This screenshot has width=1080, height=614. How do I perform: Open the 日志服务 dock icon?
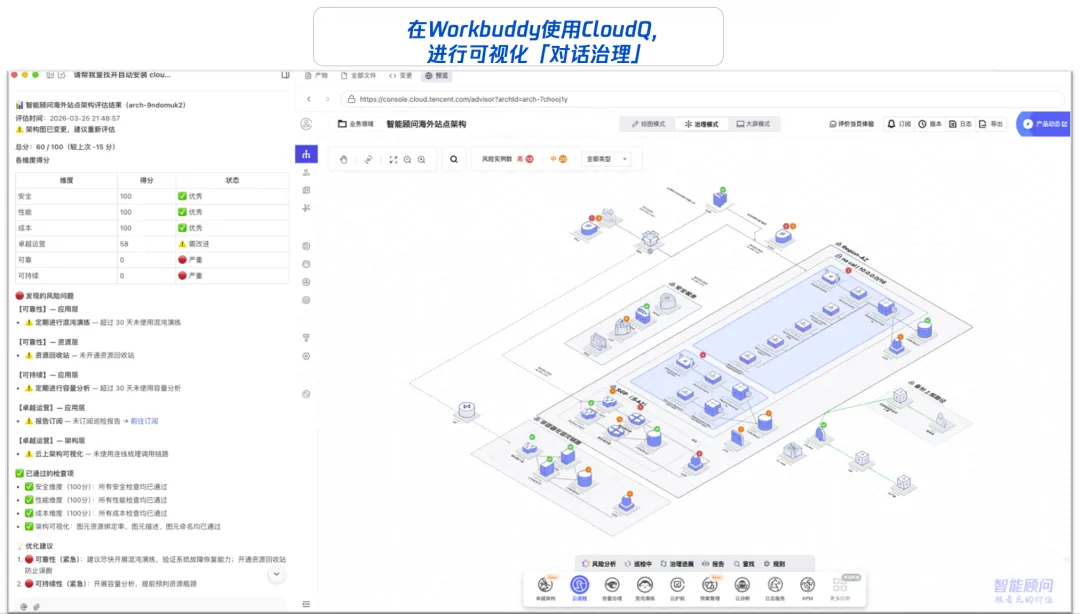point(775,588)
